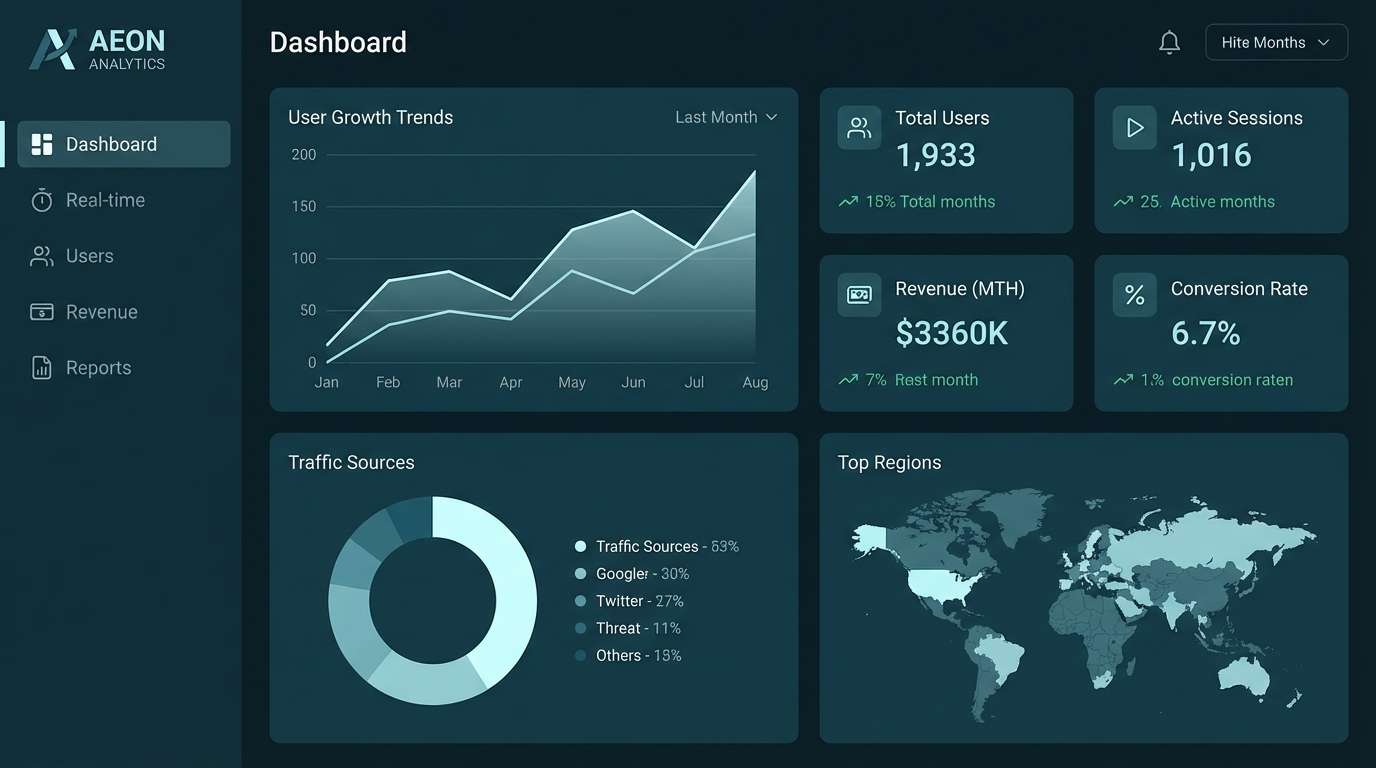Click the Users people icon in sidebar

[41, 256]
